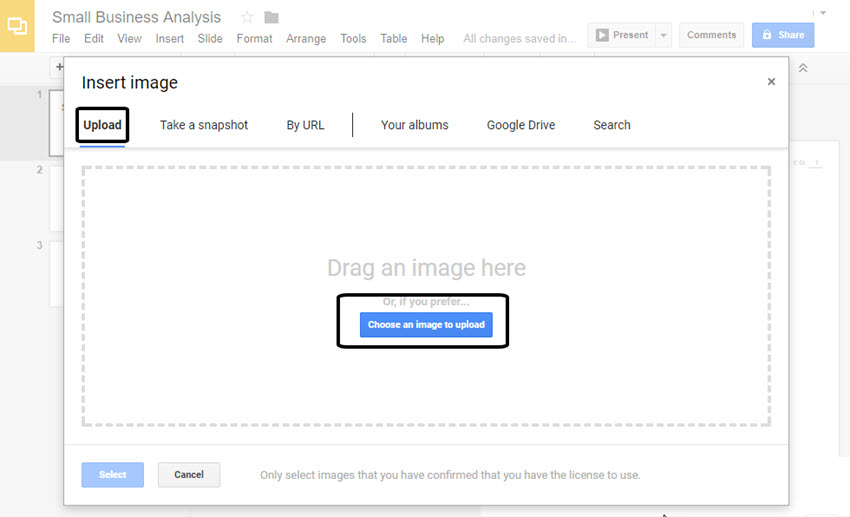This screenshot has width=850, height=517.
Task: Open the Your albums tab
Action: tap(415, 125)
